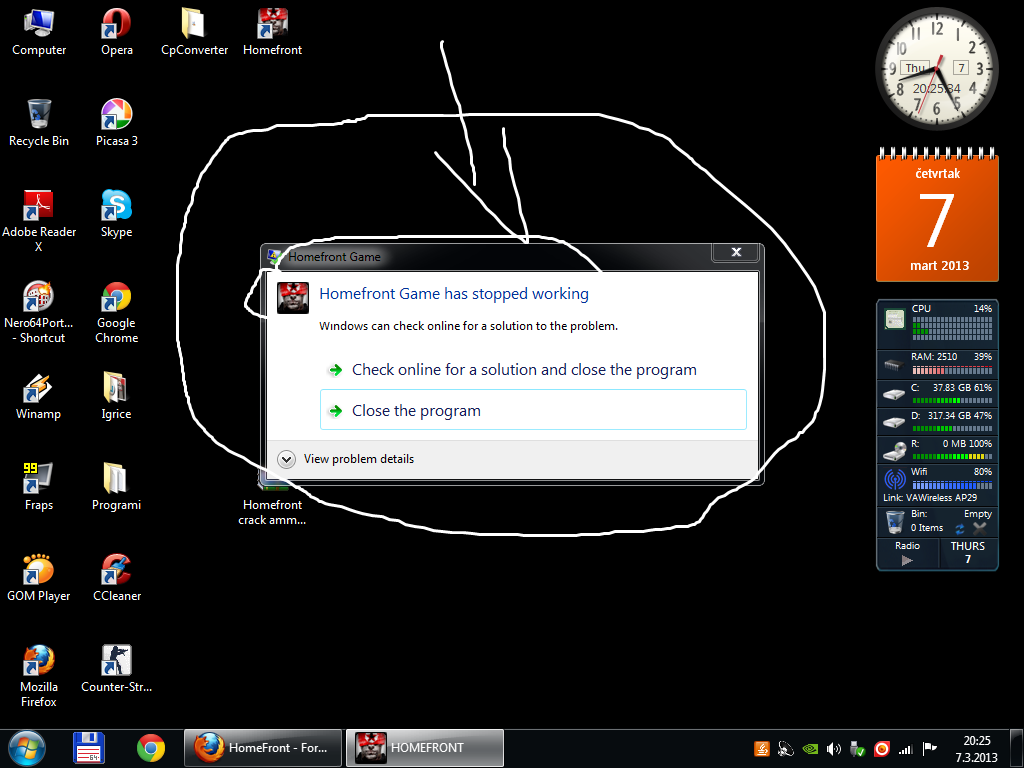
Task: Open the Igrice folder
Action: 116,396
